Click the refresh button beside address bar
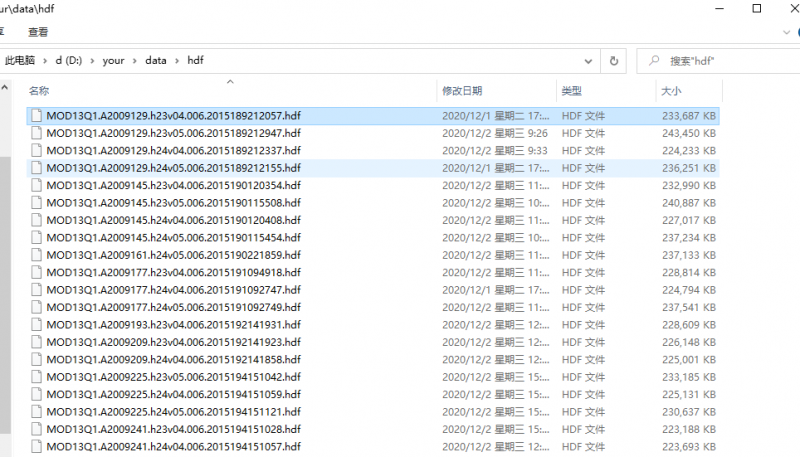The width and height of the screenshot is (800, 457). [614, 60]
